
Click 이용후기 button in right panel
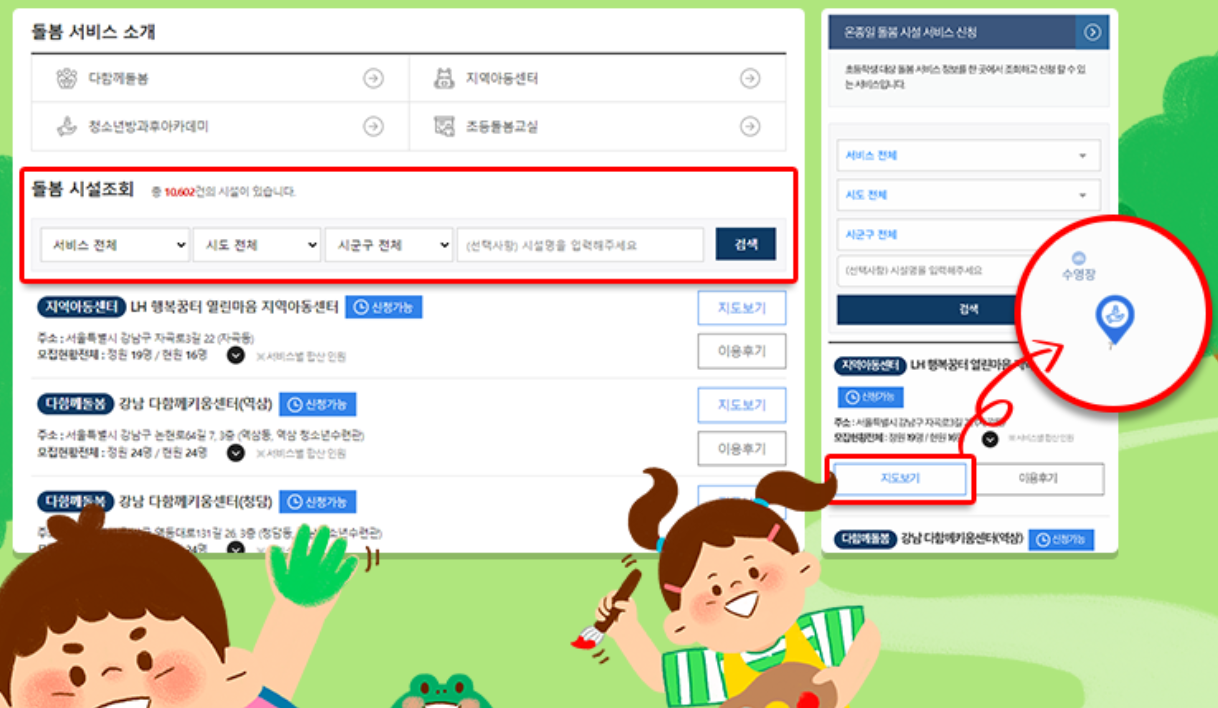coord(1038,479)
